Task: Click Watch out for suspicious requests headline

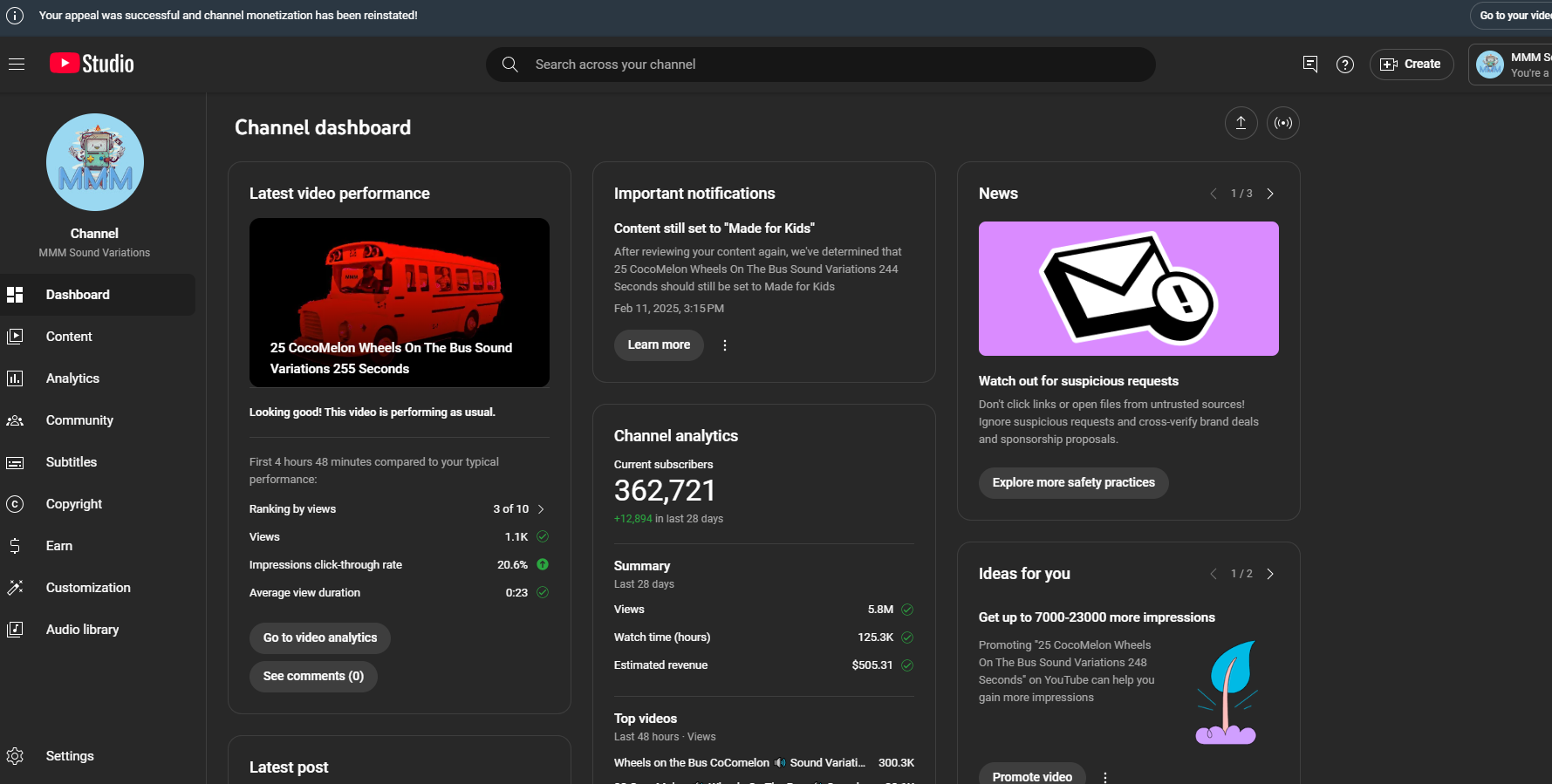Action: [x=1078, y=381]
